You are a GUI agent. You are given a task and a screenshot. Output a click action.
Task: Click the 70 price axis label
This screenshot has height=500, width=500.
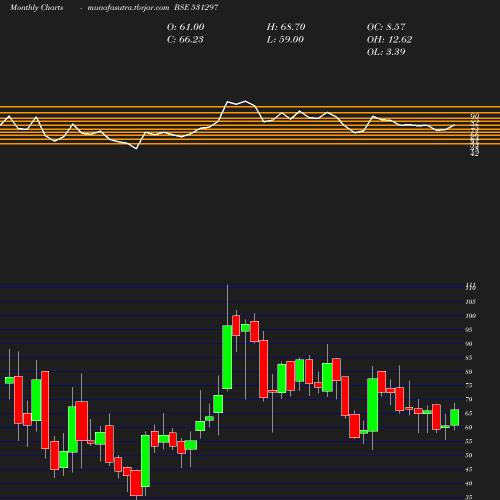(469, 399)
